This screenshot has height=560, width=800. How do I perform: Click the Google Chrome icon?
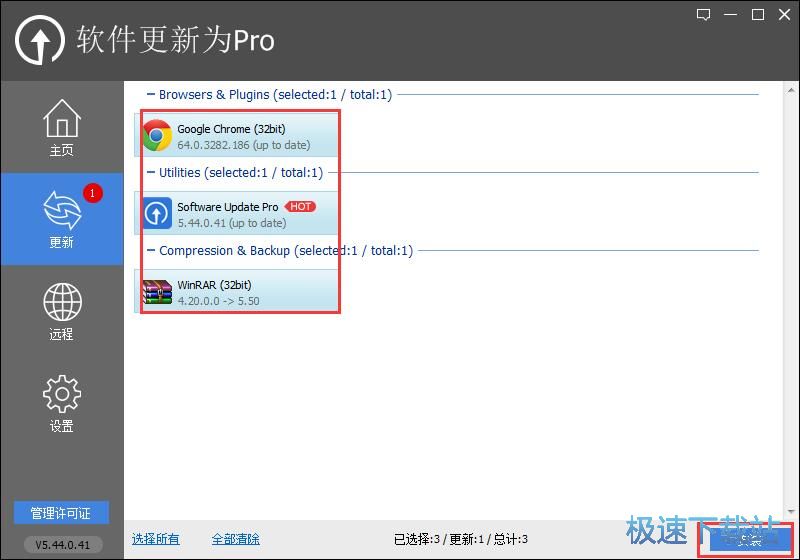click(x=157, y=136)
